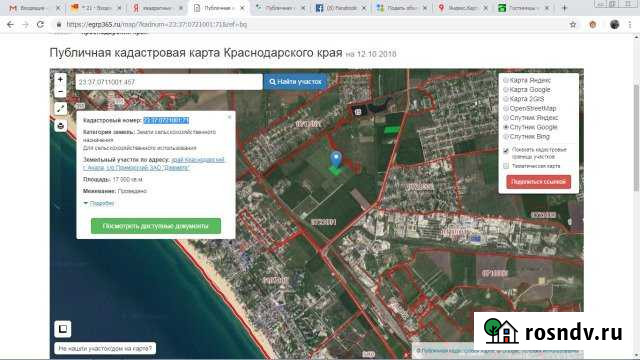This screenshot has width=640, height=360.
Task: Switch to the second browser tab
Action: click(x=96, y=8)
